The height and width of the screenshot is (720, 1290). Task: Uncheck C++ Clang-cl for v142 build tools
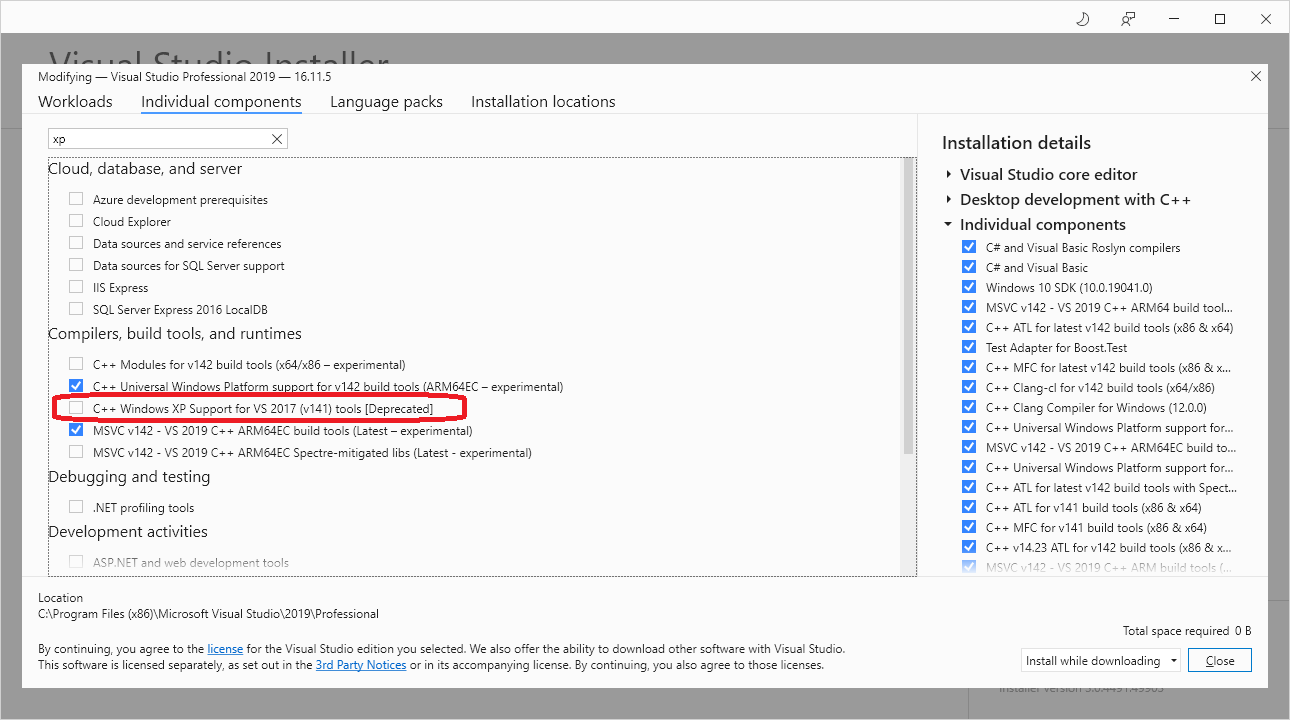(968, 387)
